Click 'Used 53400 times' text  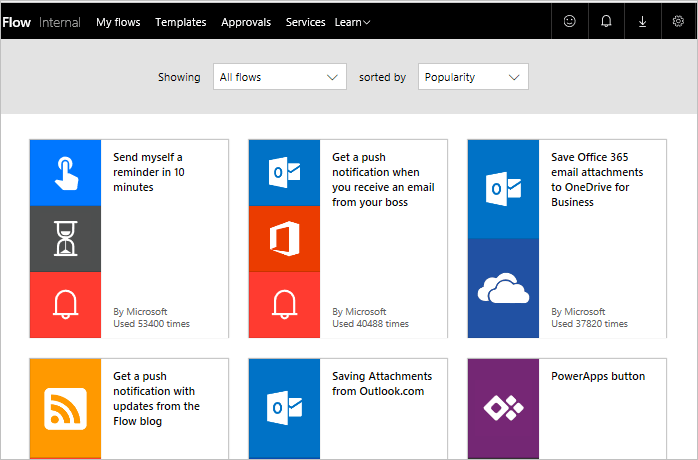151,324
